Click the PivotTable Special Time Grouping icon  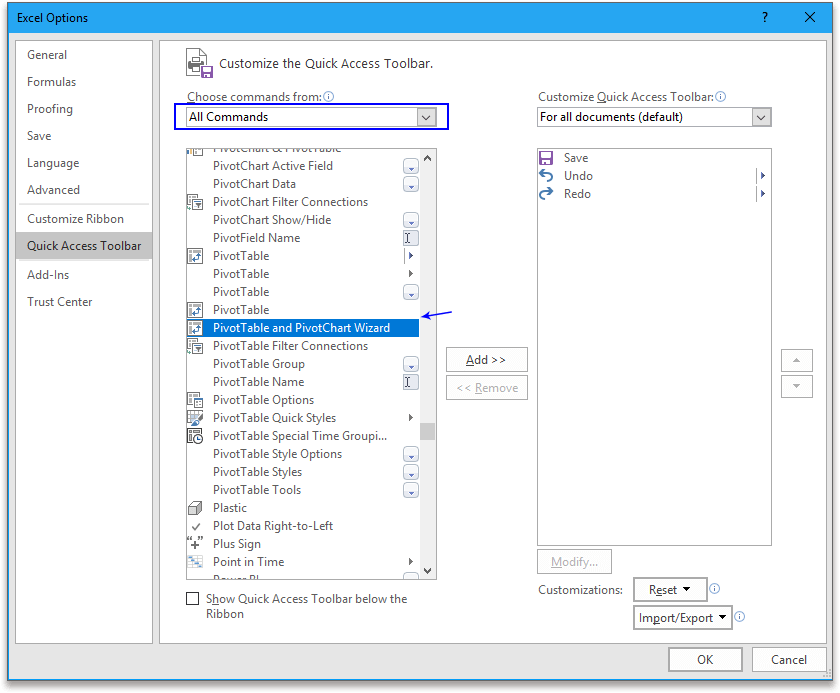[x=195, y=436]
